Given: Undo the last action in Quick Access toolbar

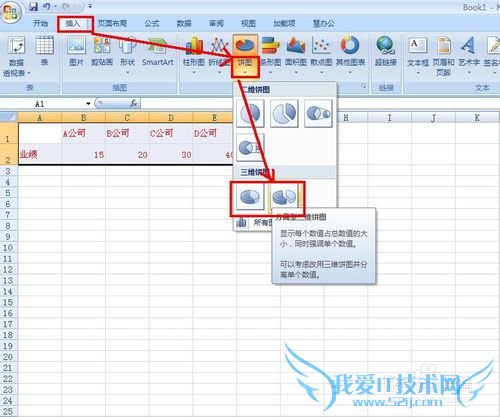Looking at the screenshot, I should point(47,6).
